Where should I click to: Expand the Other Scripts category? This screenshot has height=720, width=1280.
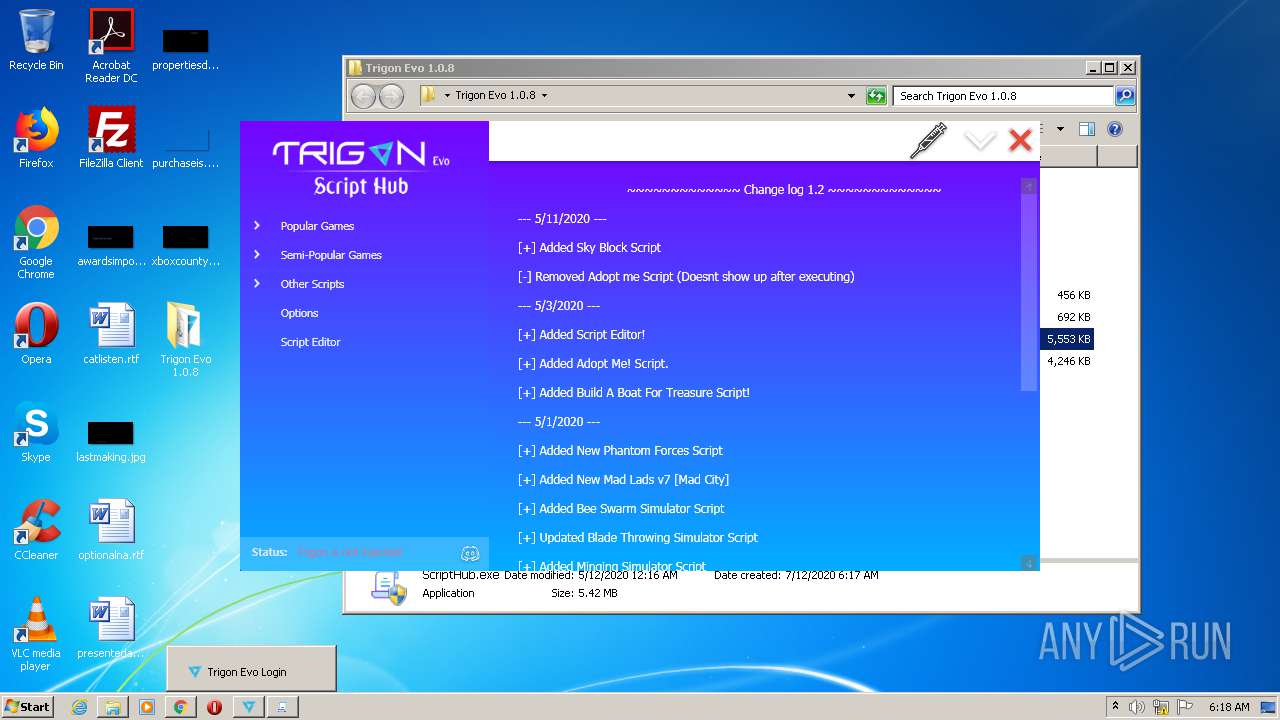[x=257, y=283]
